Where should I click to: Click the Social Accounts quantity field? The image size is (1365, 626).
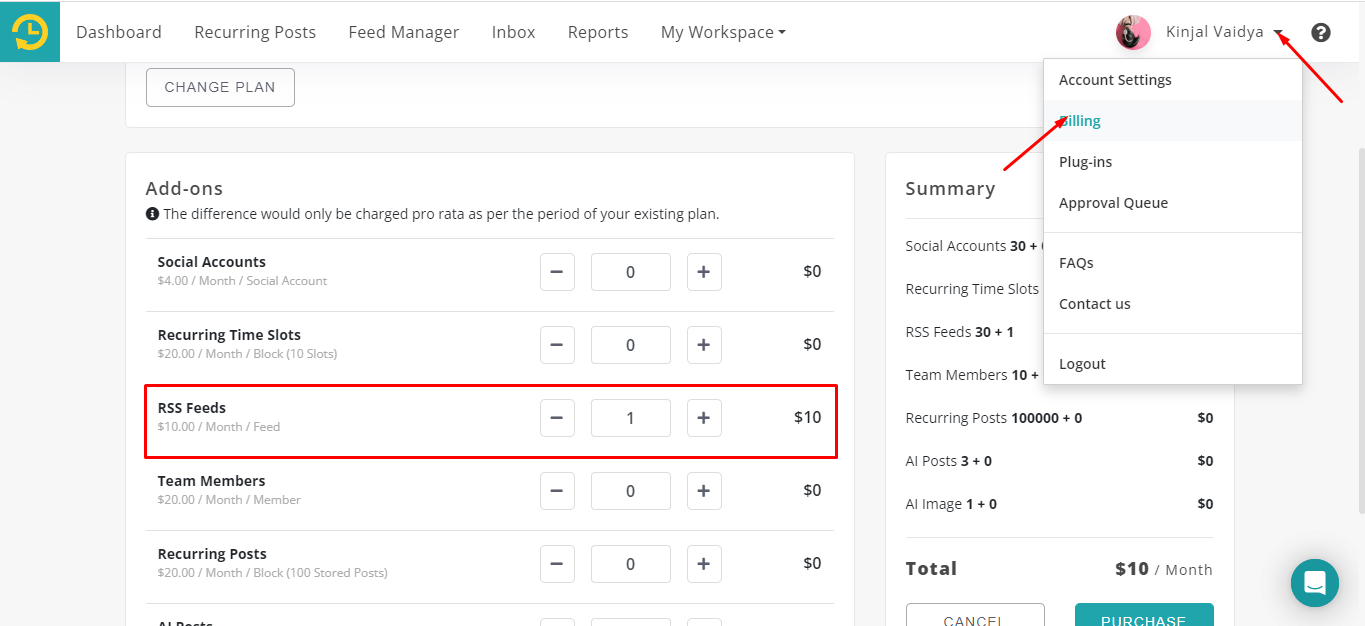coord(631,272)
